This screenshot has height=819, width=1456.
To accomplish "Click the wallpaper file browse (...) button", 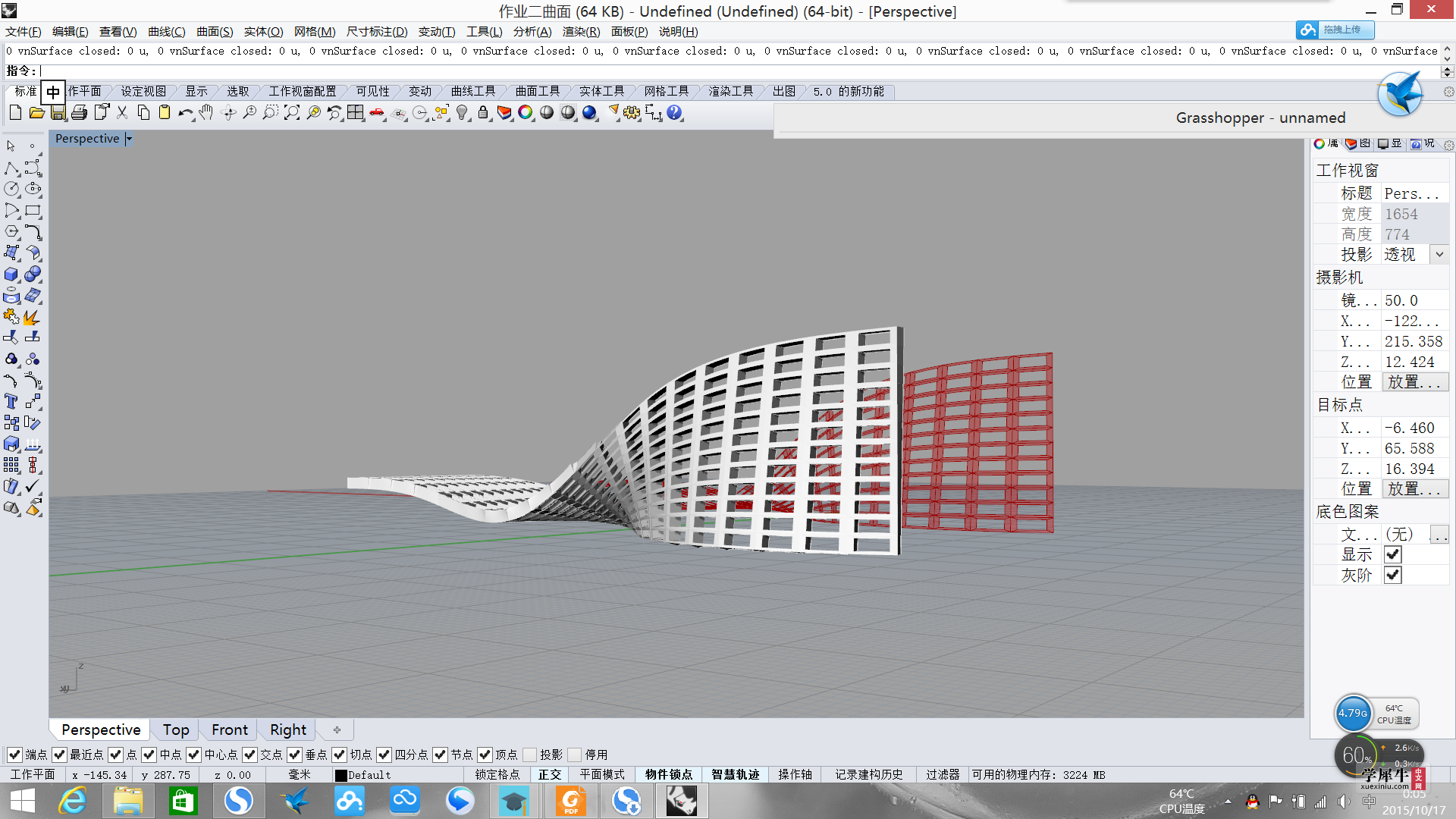I will pyautogui.click(x=1439, y=535).
